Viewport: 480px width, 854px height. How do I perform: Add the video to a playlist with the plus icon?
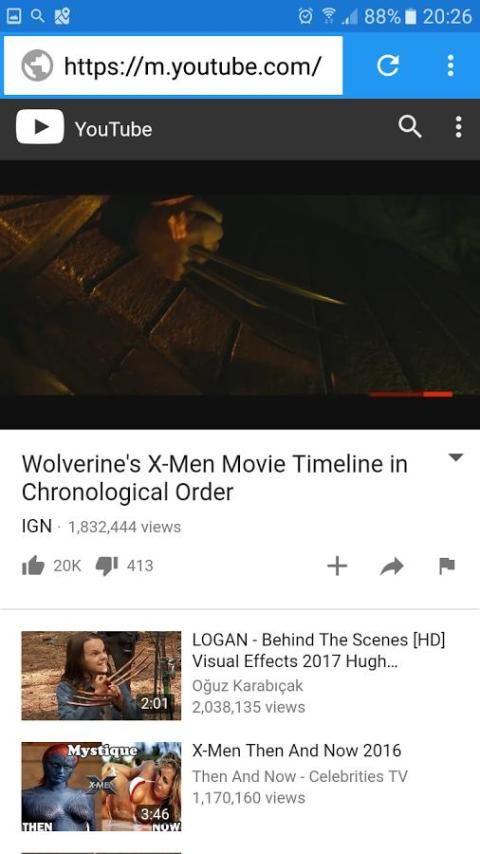[x=337, y=566]
